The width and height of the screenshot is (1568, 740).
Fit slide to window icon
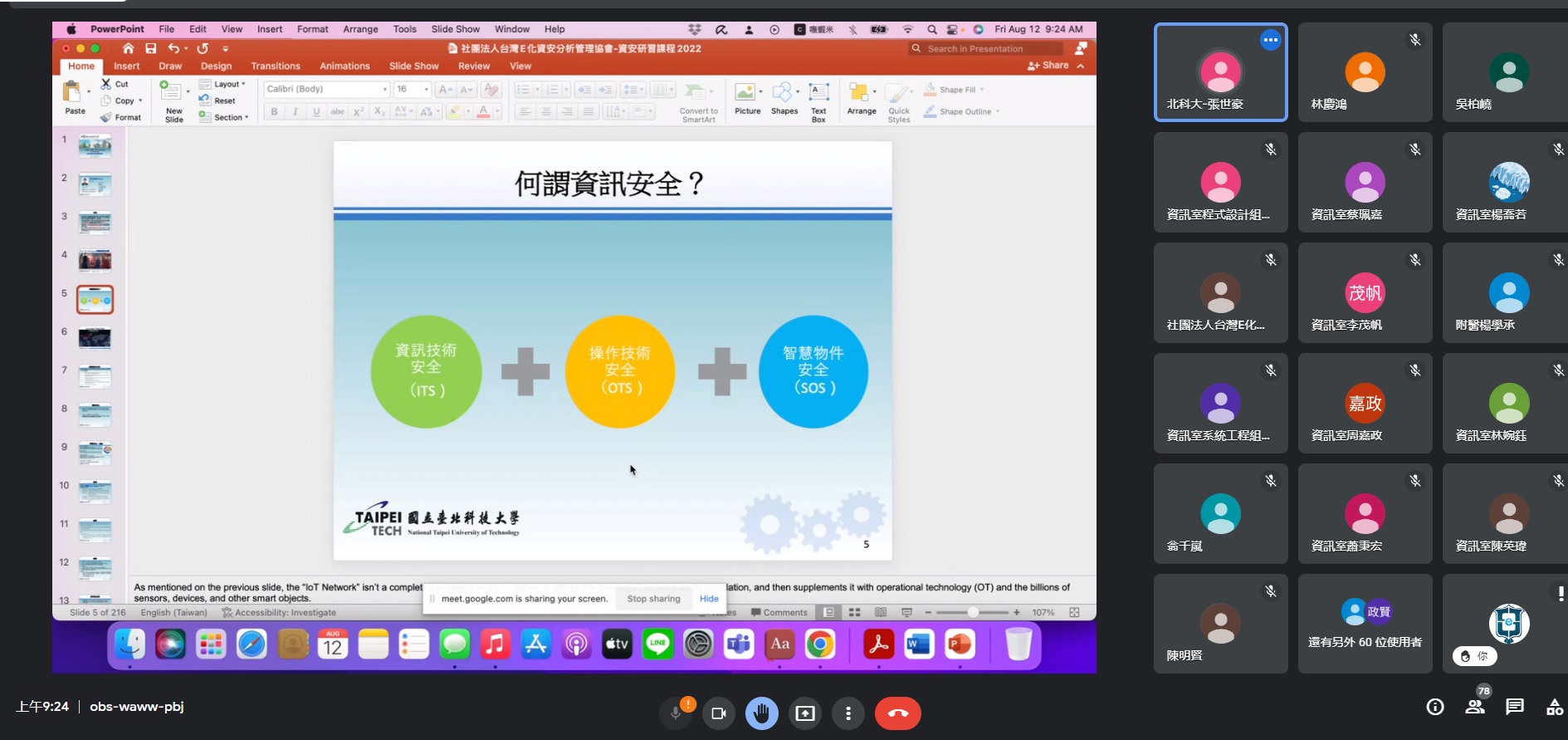tap(1074, 613)
